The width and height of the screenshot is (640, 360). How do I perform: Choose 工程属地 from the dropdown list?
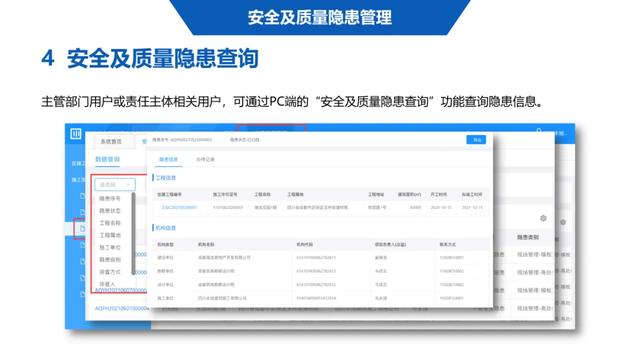pos(110,235)
